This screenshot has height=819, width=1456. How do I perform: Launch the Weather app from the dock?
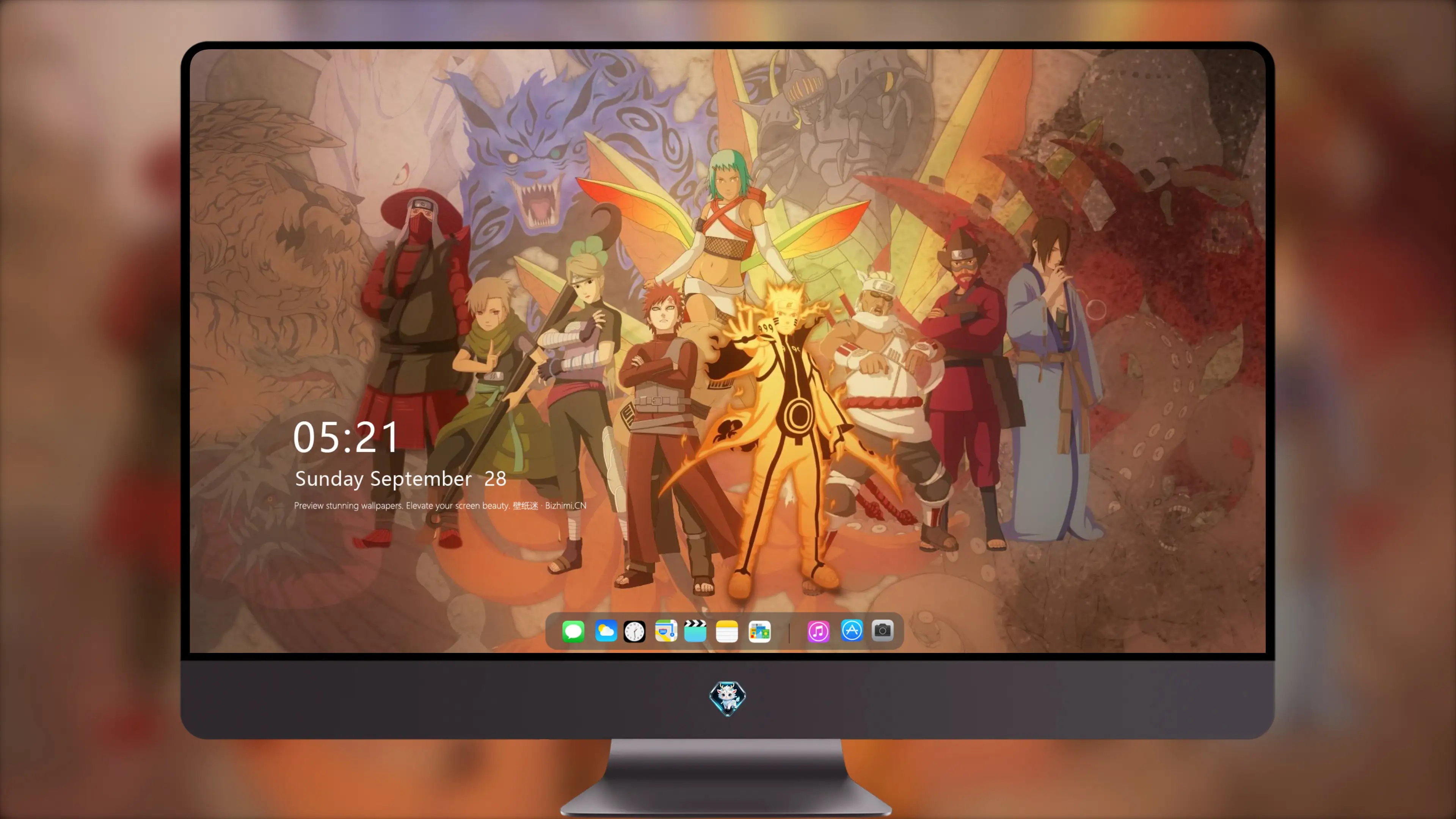click(x=606, y=631)
